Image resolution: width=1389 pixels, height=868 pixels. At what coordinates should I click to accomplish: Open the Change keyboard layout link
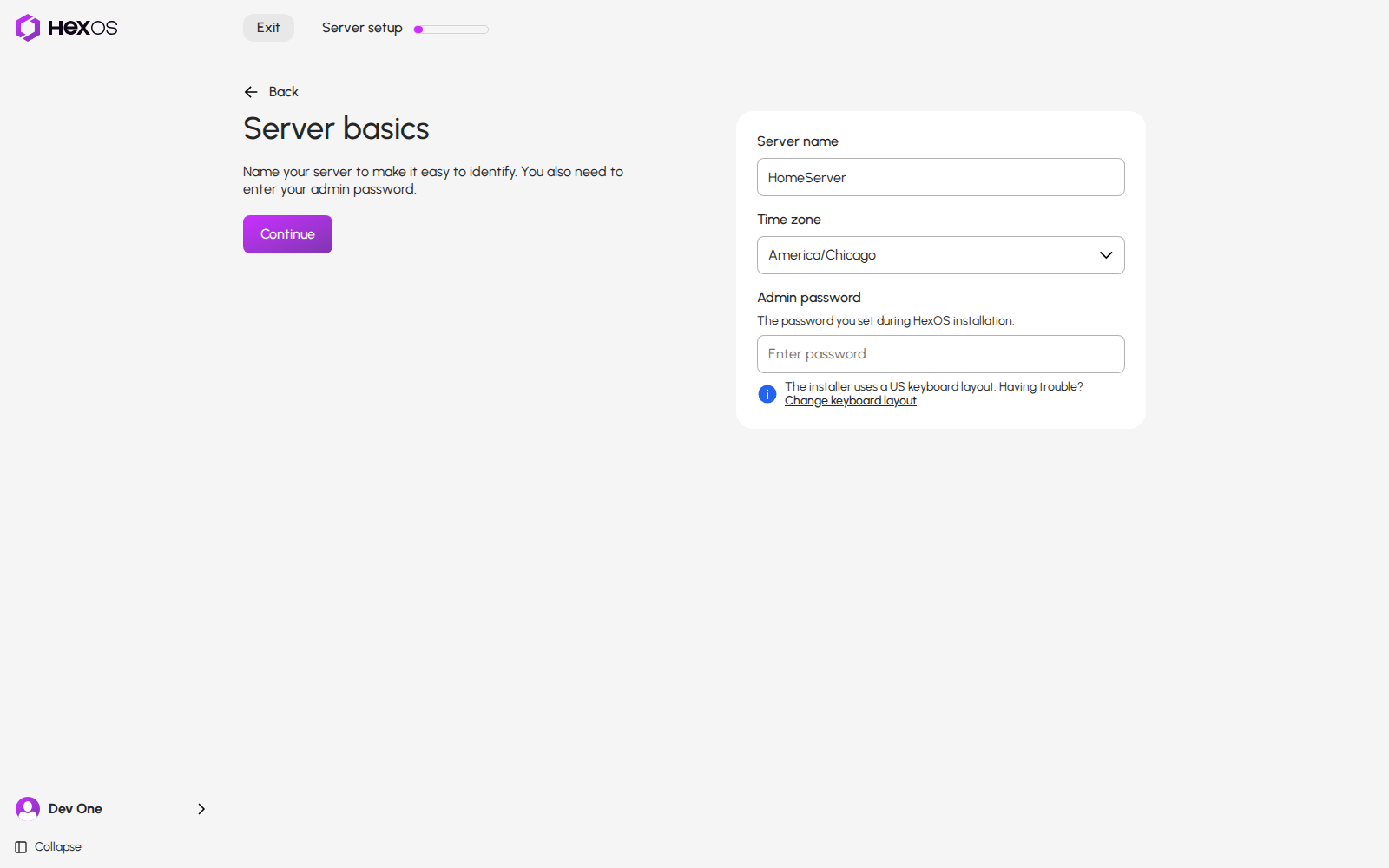[x=851, y=401]
